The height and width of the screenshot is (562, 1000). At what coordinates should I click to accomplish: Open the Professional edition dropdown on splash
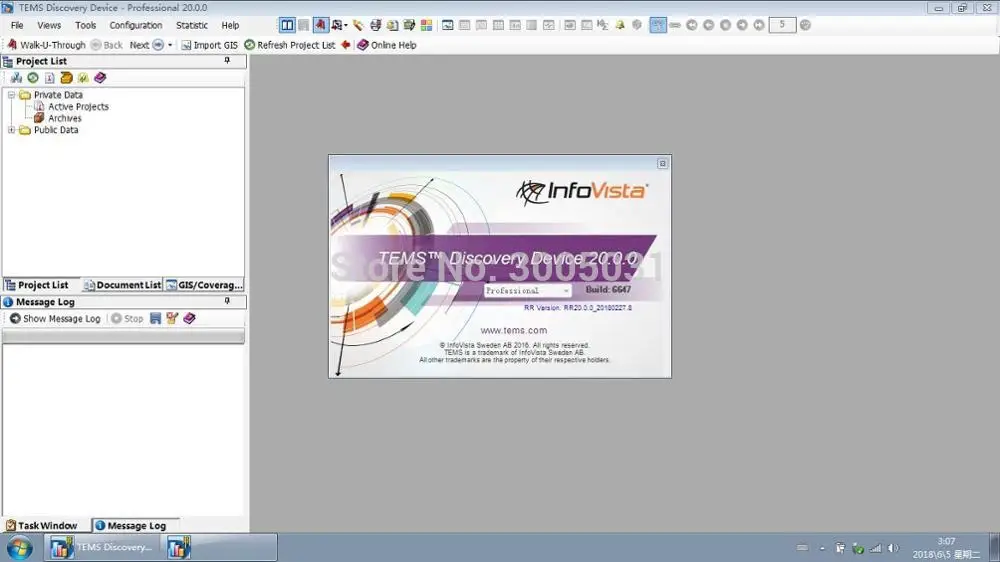click(527, 291)
